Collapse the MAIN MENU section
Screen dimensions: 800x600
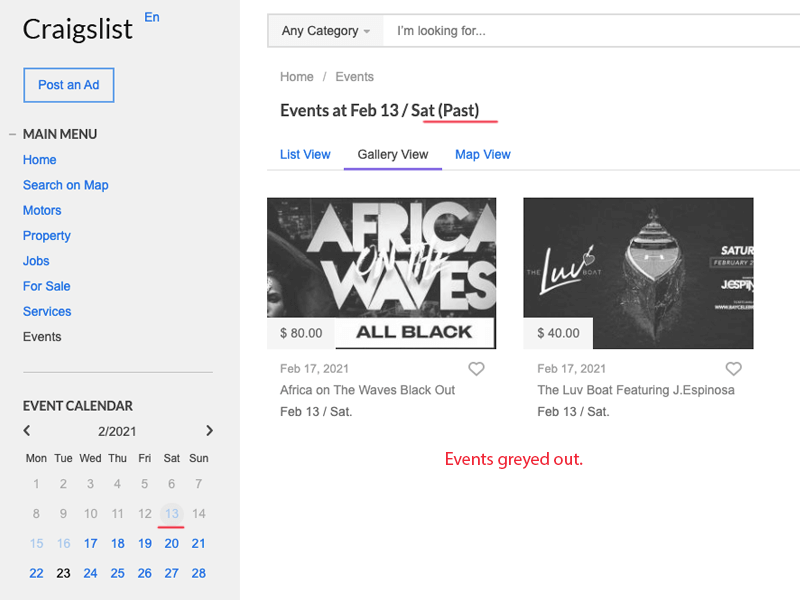point(12,135)
